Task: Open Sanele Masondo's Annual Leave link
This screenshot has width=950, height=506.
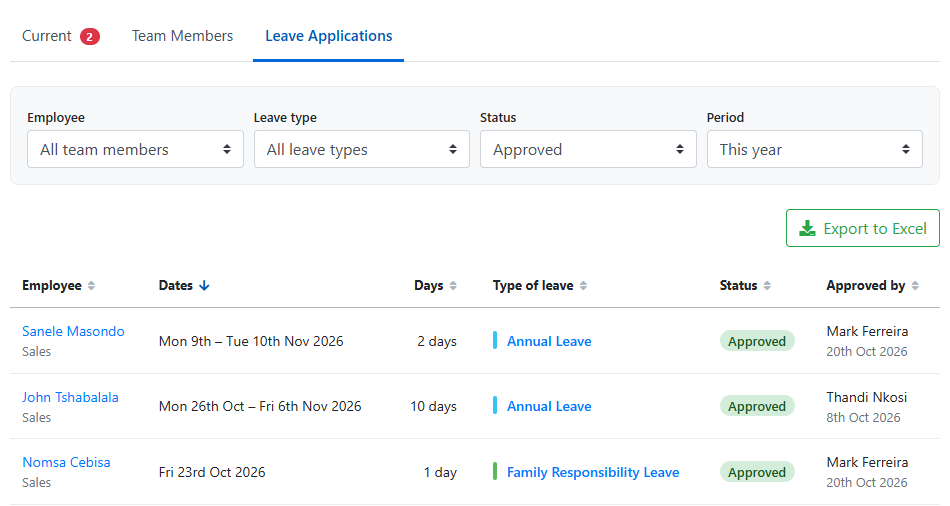Action: point(549,341)
